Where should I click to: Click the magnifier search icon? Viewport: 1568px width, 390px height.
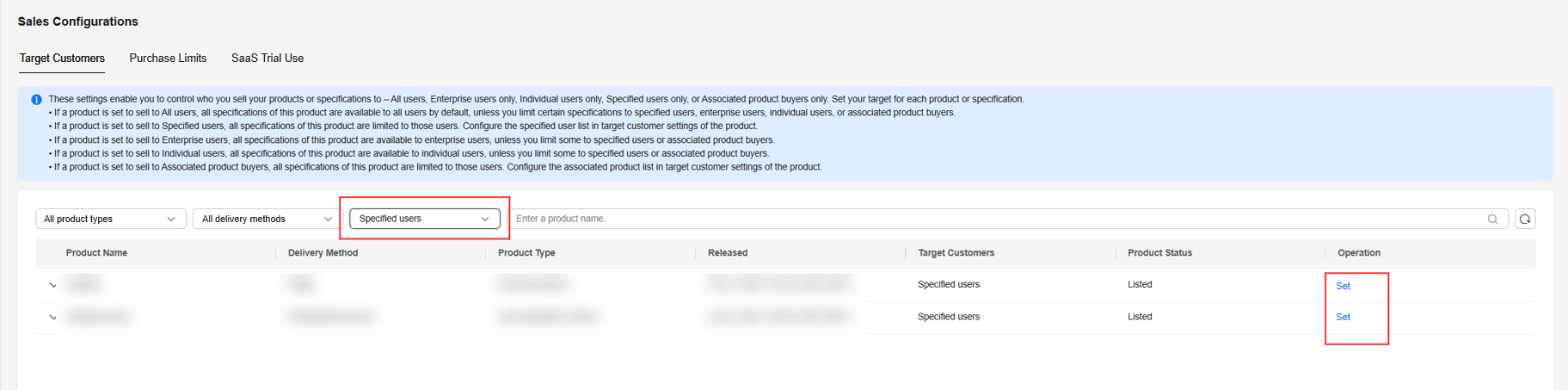(x=1492, y=219)
